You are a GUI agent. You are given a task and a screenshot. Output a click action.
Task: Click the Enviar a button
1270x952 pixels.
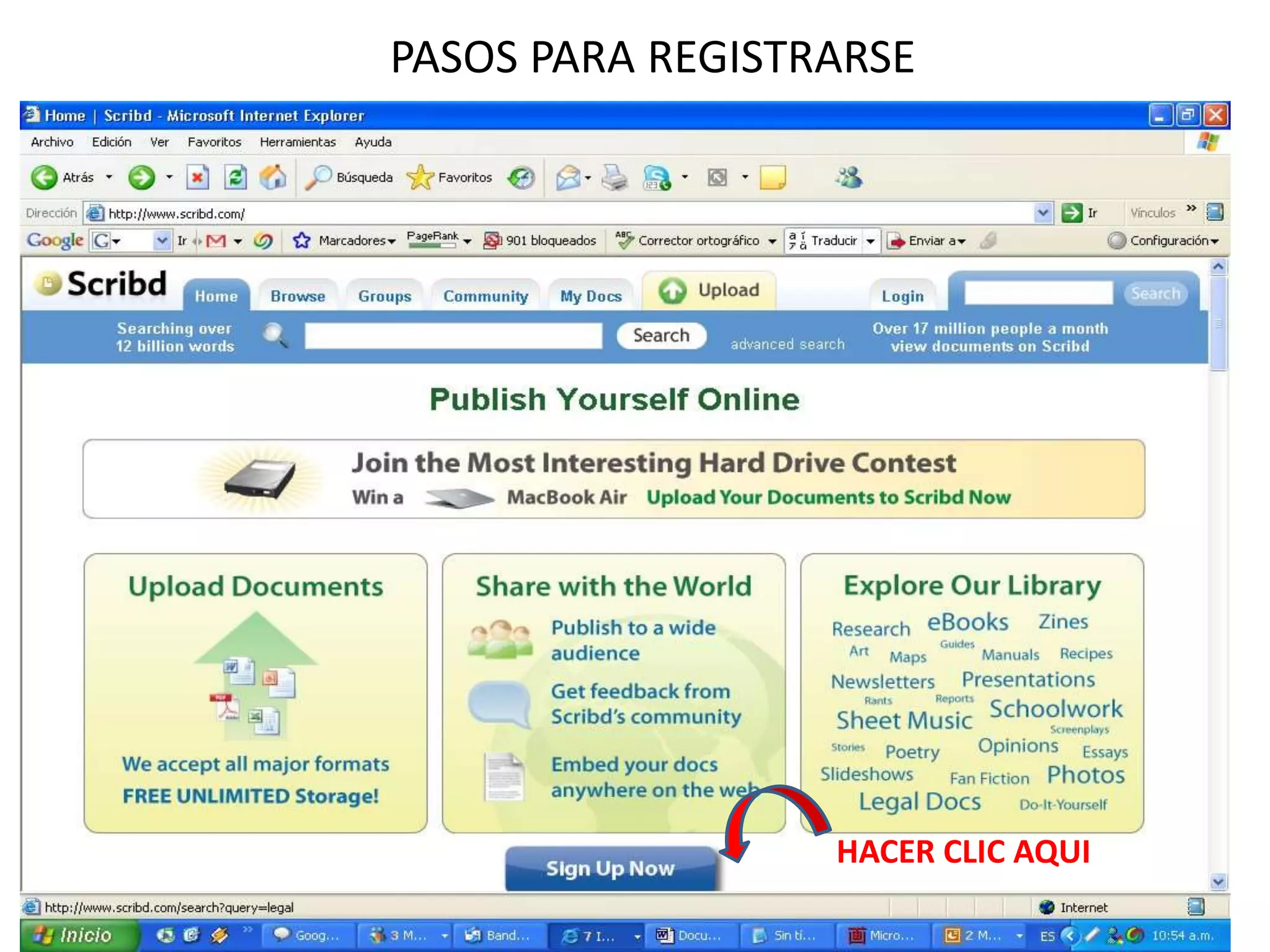(926, 240)
